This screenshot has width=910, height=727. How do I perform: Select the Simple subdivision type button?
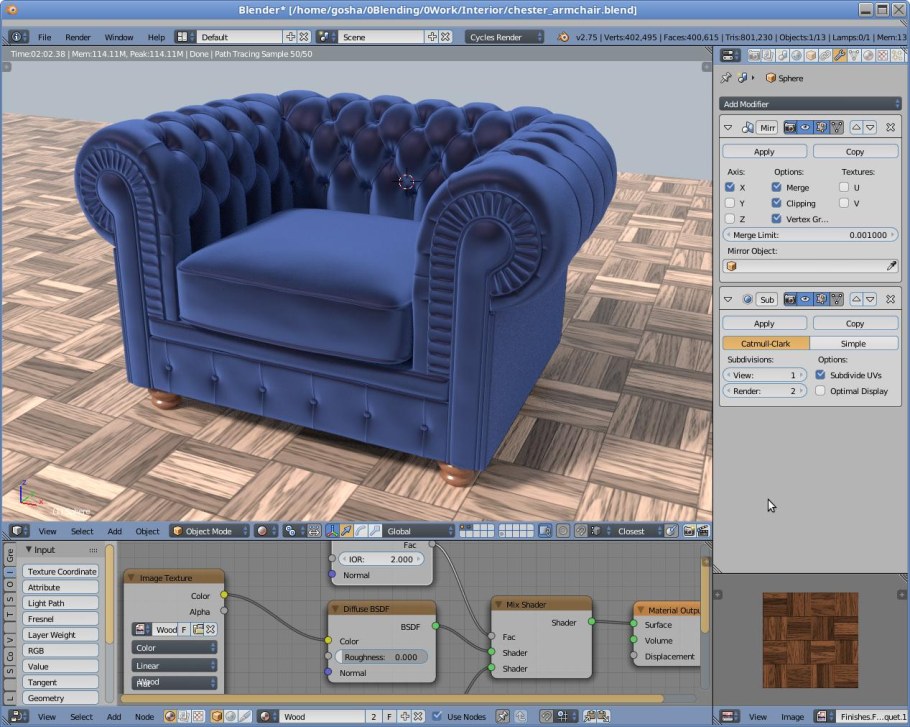point(853,343)
